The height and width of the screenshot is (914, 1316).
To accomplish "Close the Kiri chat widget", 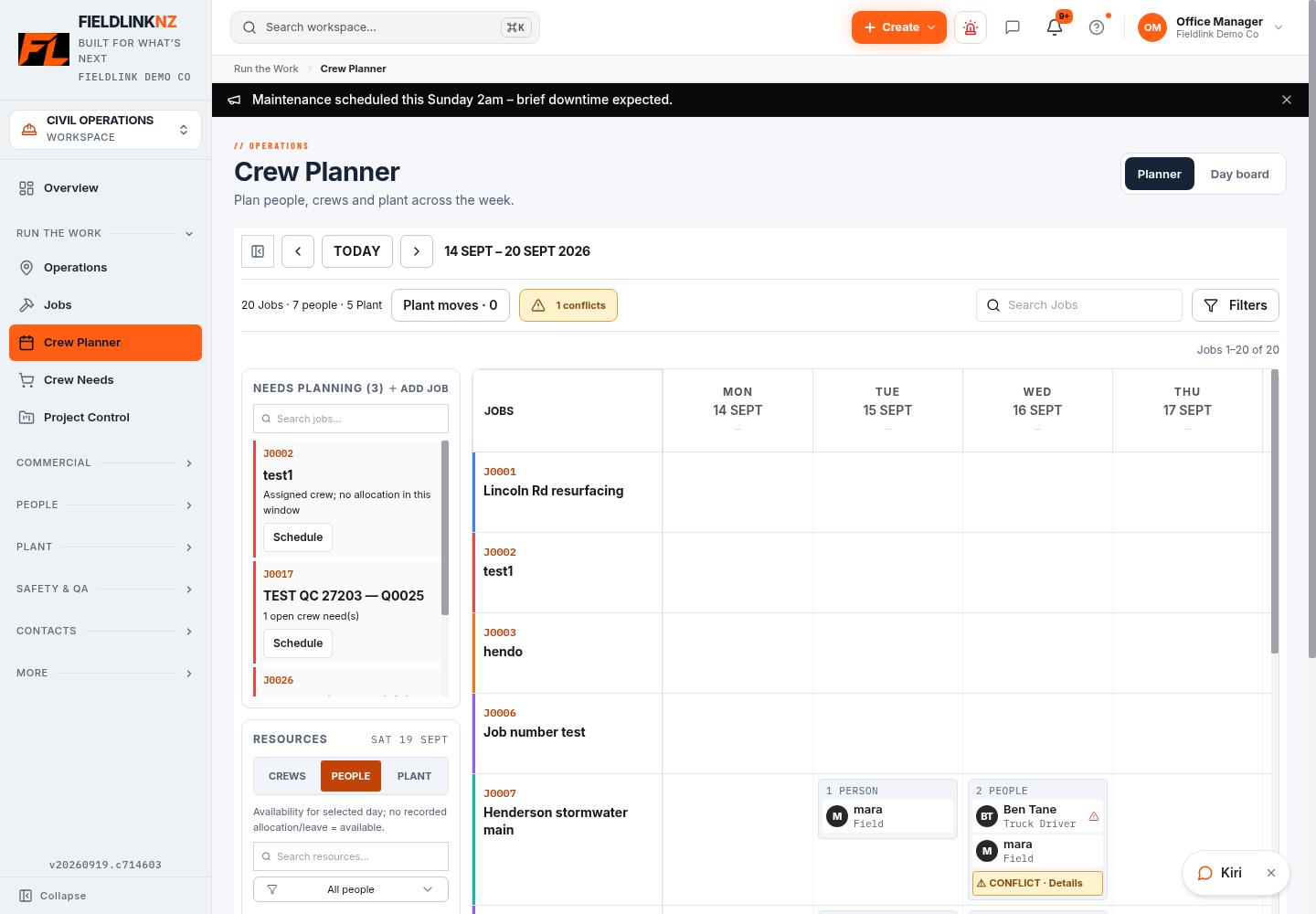I will (1271, 873).
